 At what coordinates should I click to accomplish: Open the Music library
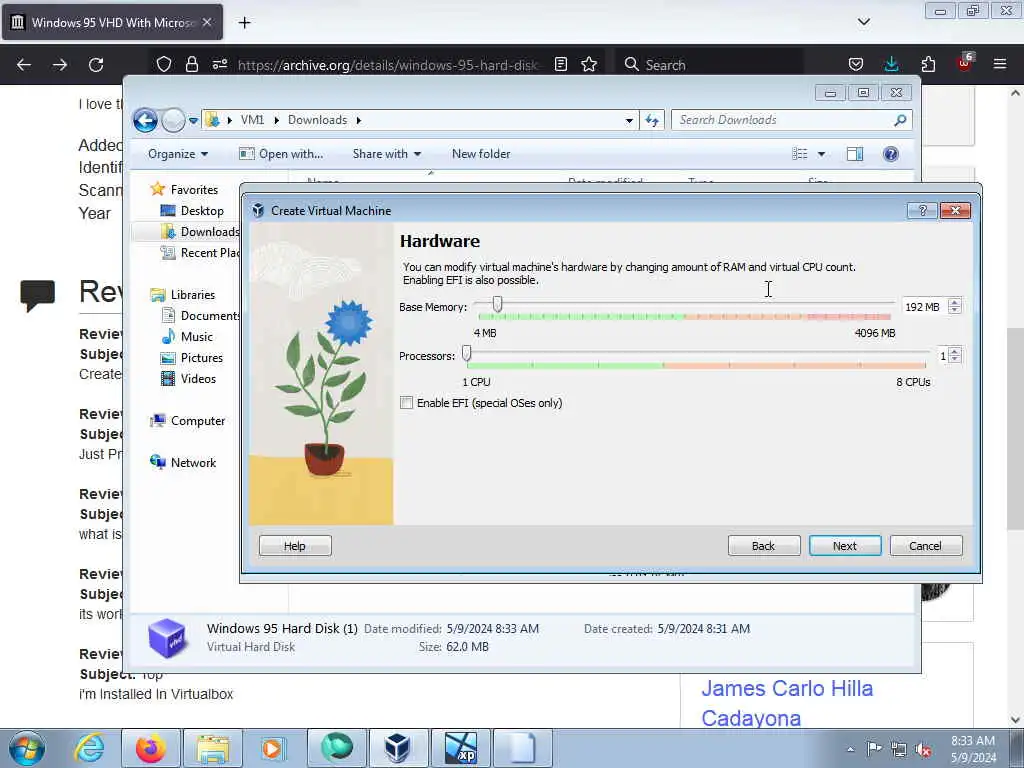196,337
